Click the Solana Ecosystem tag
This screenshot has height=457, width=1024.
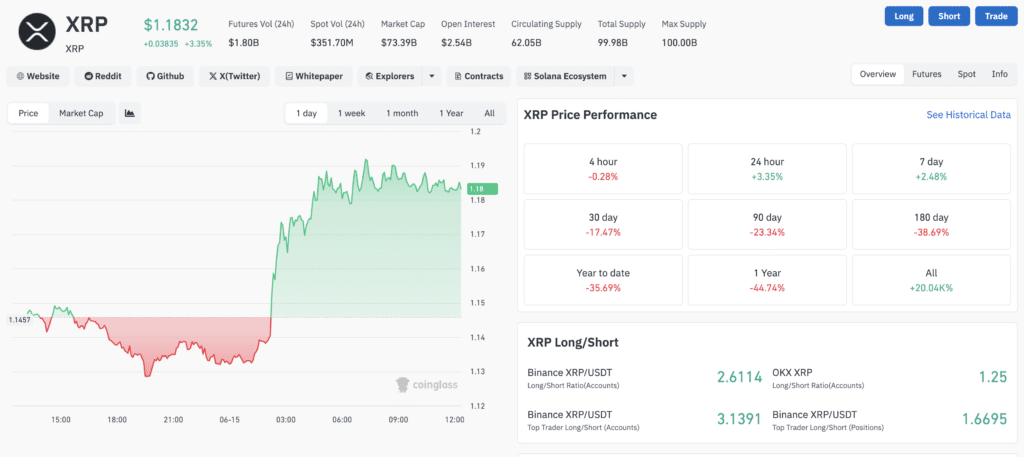tap(565, 76)
